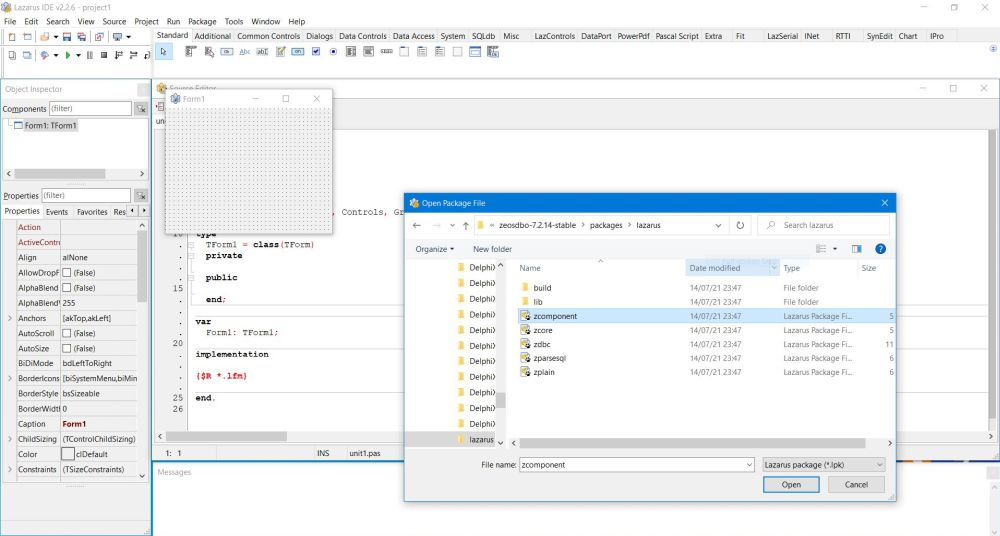Select the TScrollBar component icon

386,52
